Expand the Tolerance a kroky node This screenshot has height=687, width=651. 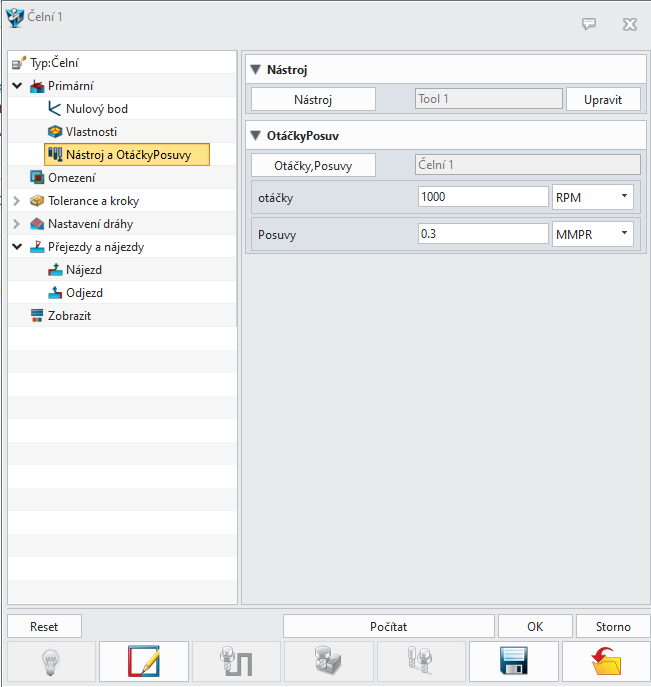coord(17,201)
